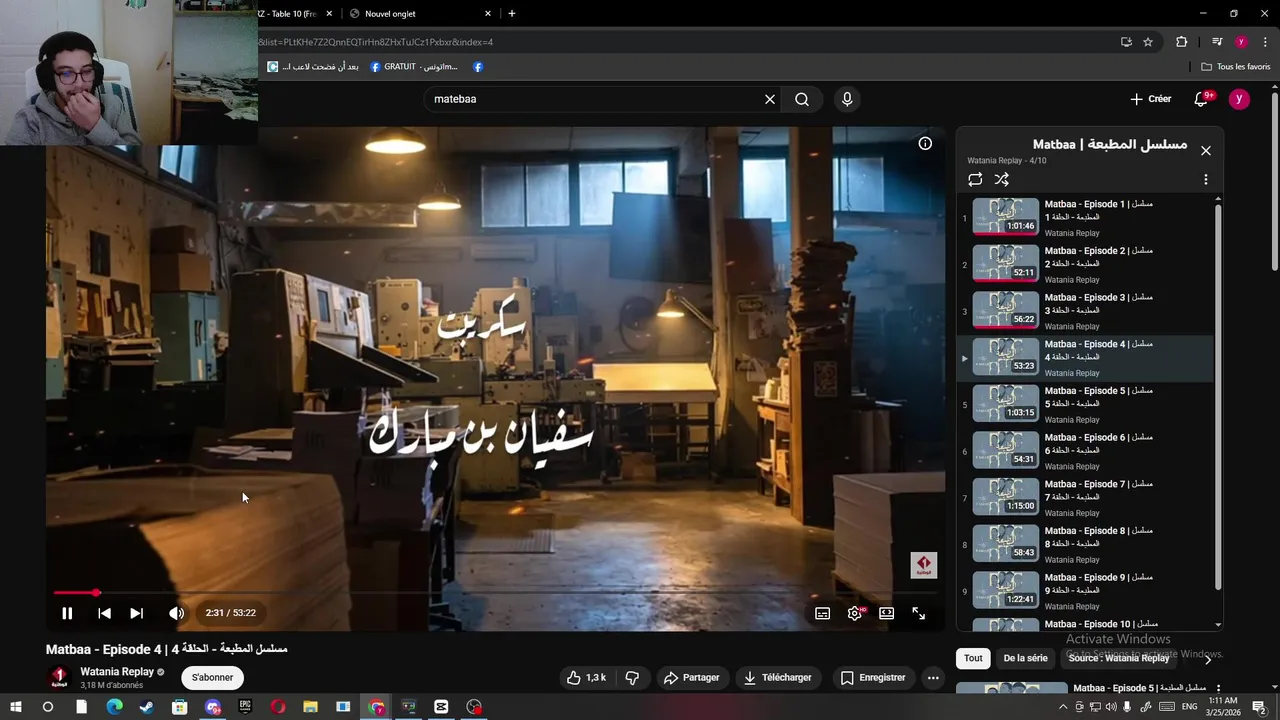Select Matbaa - Episode 3 in the playlist
This screenshot has width=1280, height=720.
(x=1085, y=311)
